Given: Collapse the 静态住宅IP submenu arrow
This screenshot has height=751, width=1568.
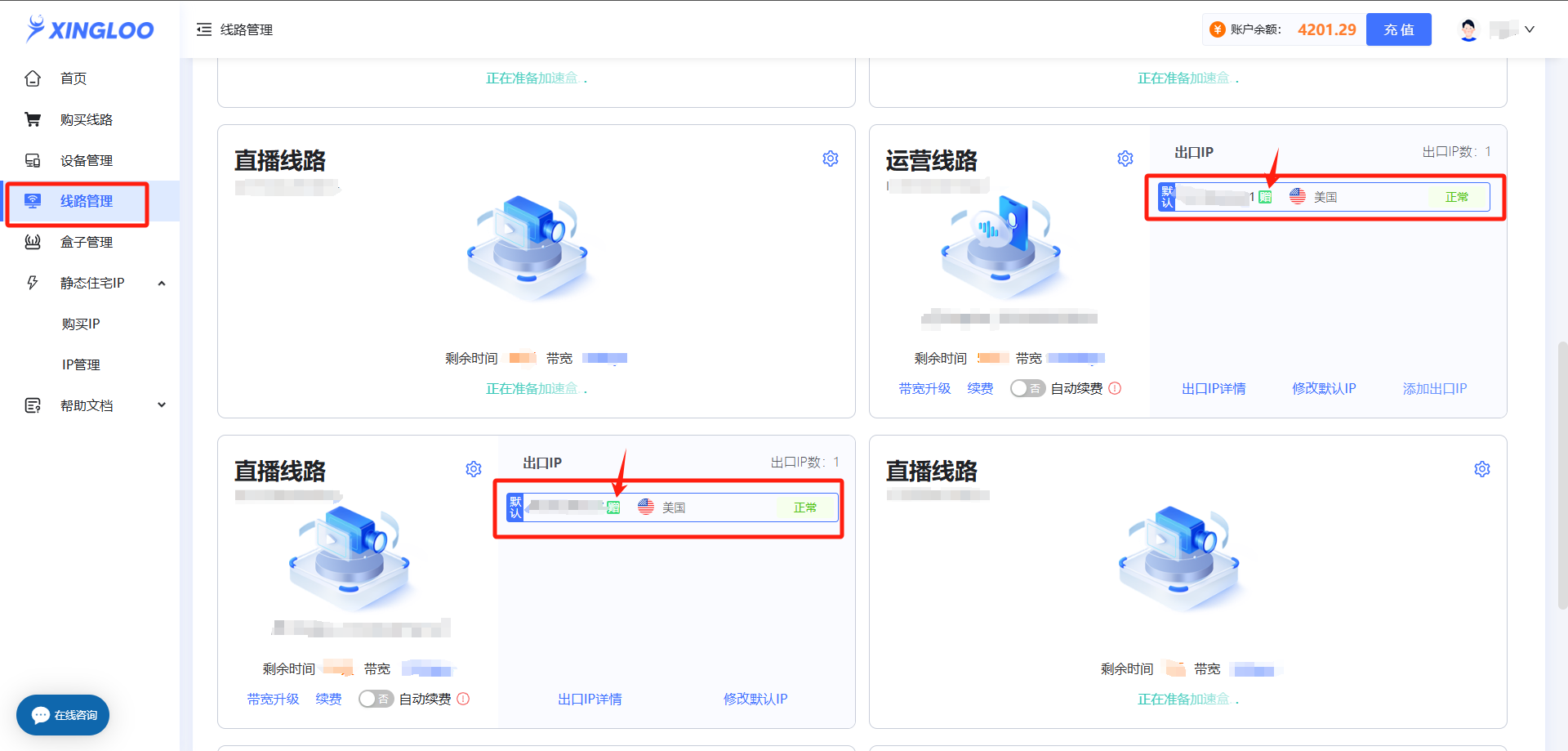Looking at the screenshot, I should tap(162, 283).
